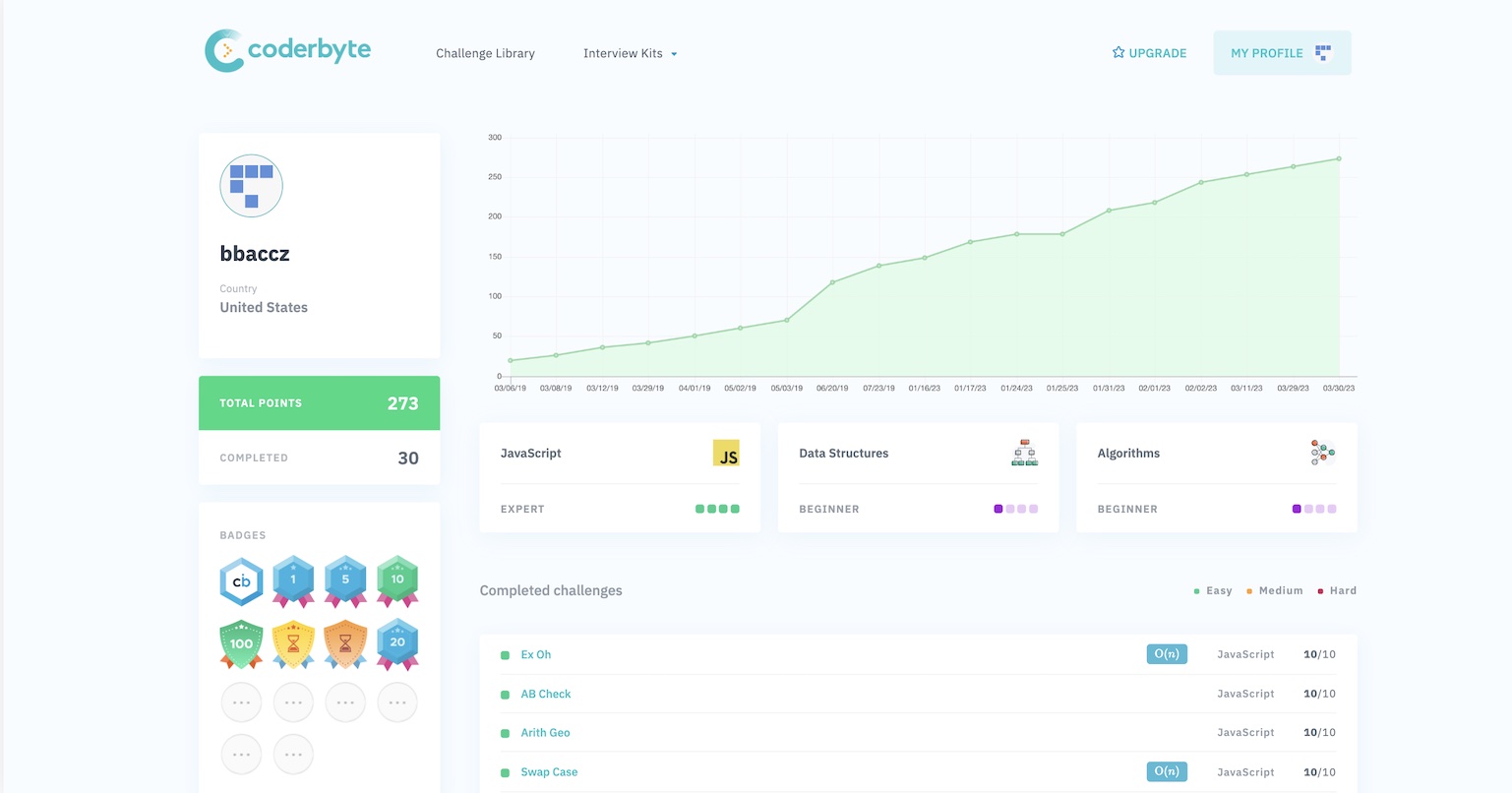Screen dimensions: 1512x793
Task: Open the AB Check challenge
Action: tap(546, 694)
